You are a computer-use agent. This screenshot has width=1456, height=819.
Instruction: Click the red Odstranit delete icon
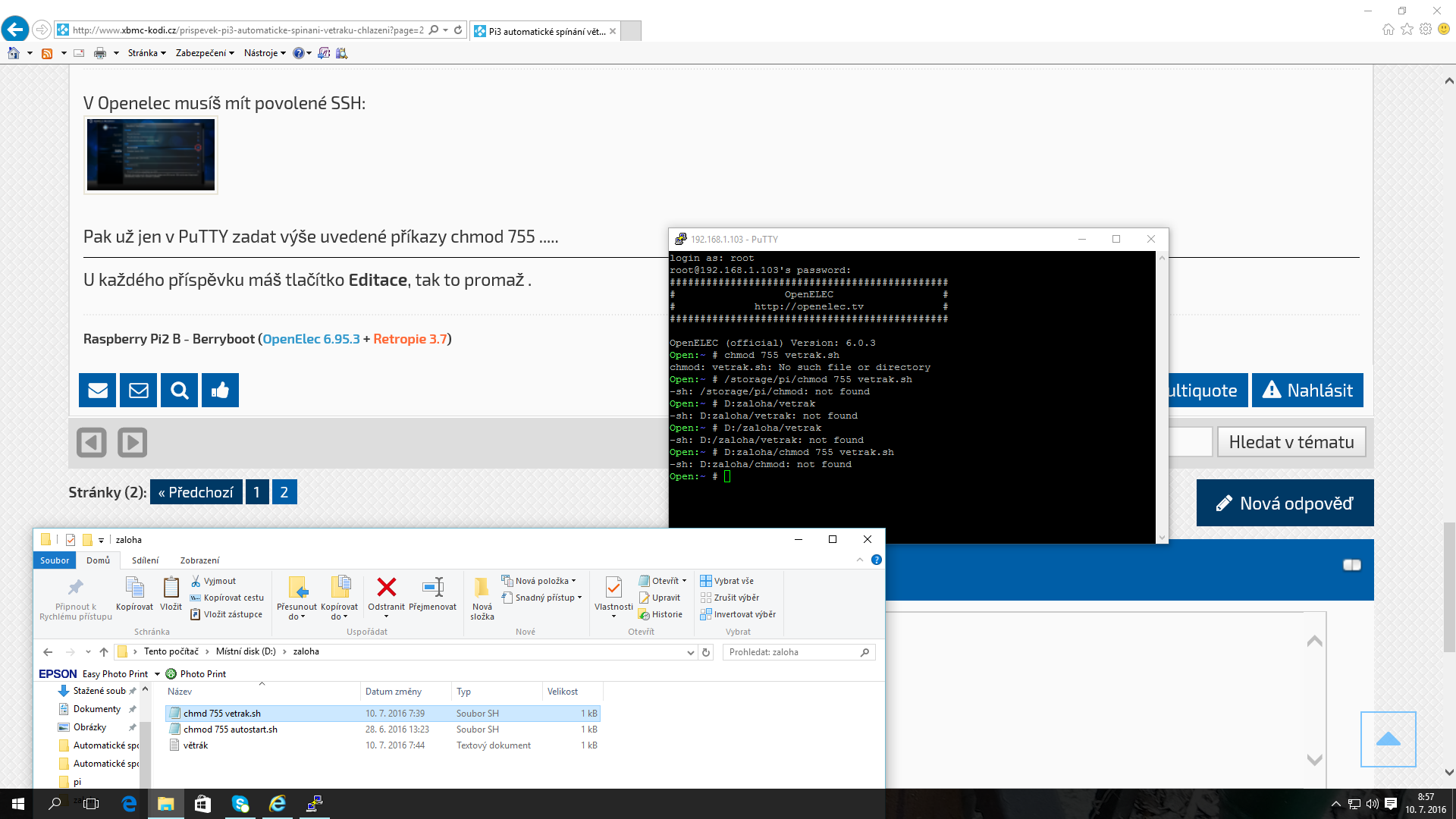(x=386, y=587)
